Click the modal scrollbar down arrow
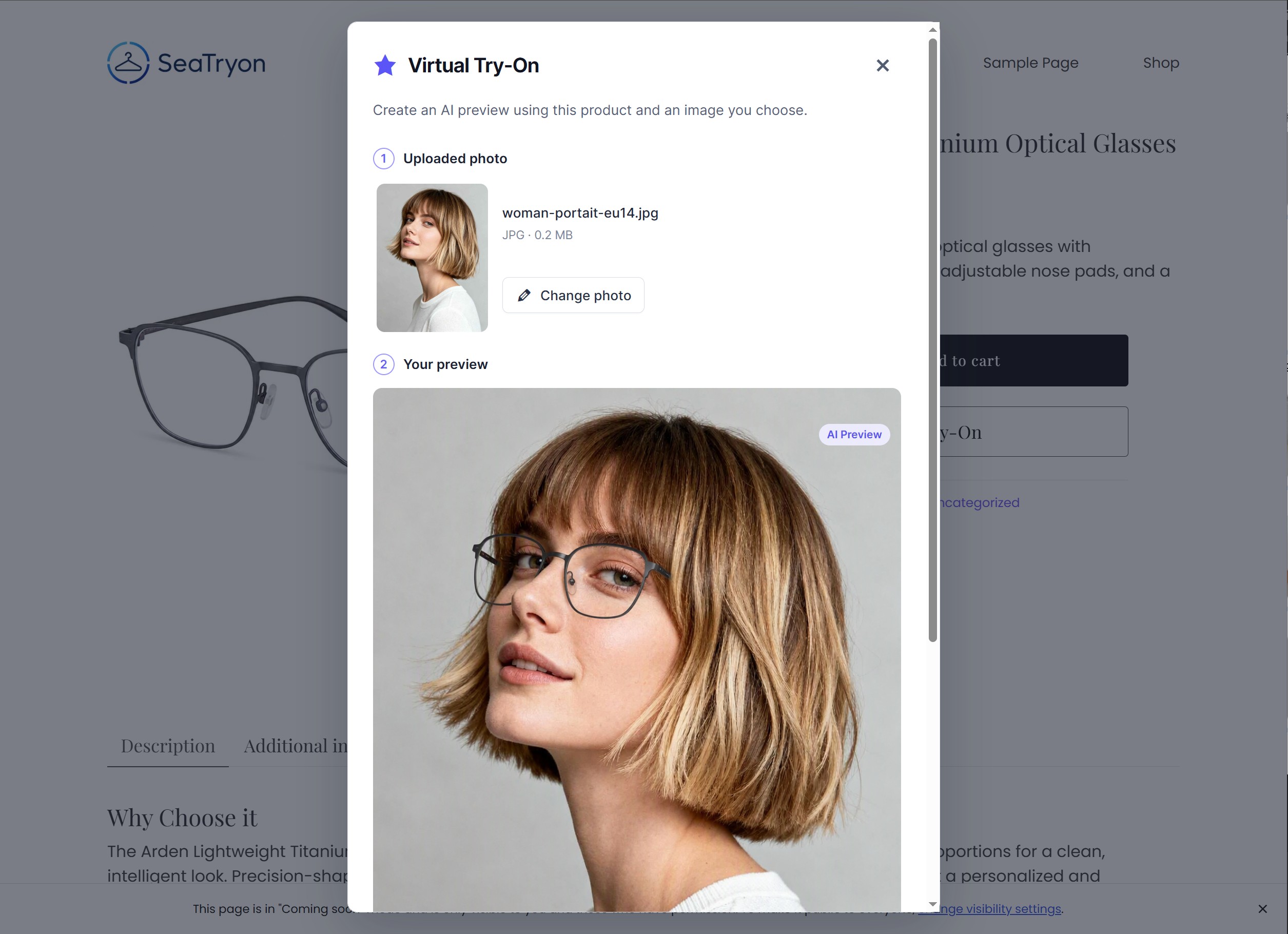The image size is (1288, 934). point(932,904)
